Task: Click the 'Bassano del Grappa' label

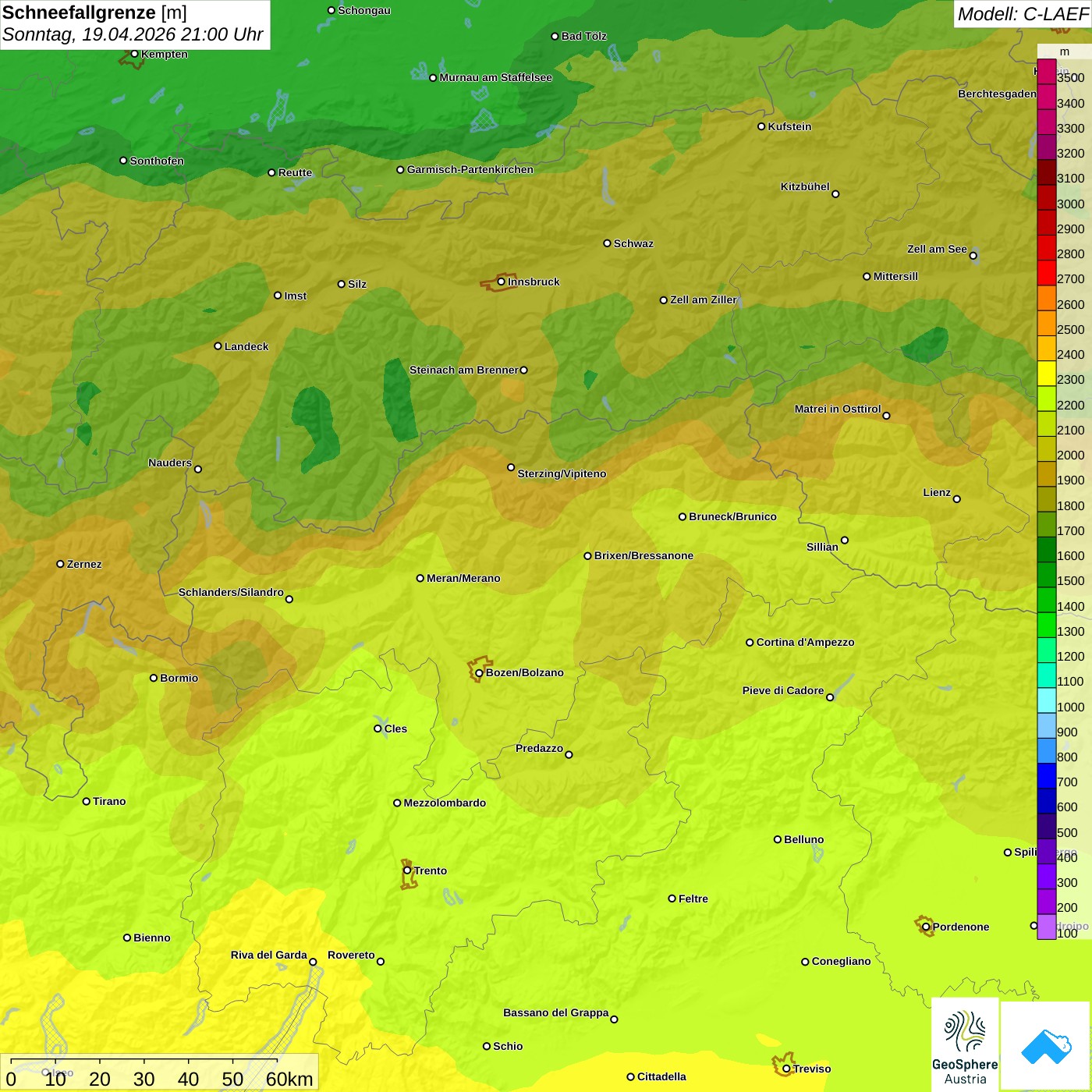Action: tap(556, 1012)
